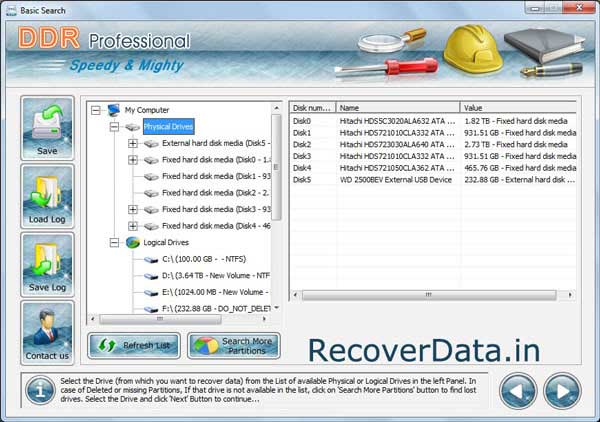
Task: Expand the External hard disk media Disk5 node
Action: pyautogui.click(x=133, y=144)
